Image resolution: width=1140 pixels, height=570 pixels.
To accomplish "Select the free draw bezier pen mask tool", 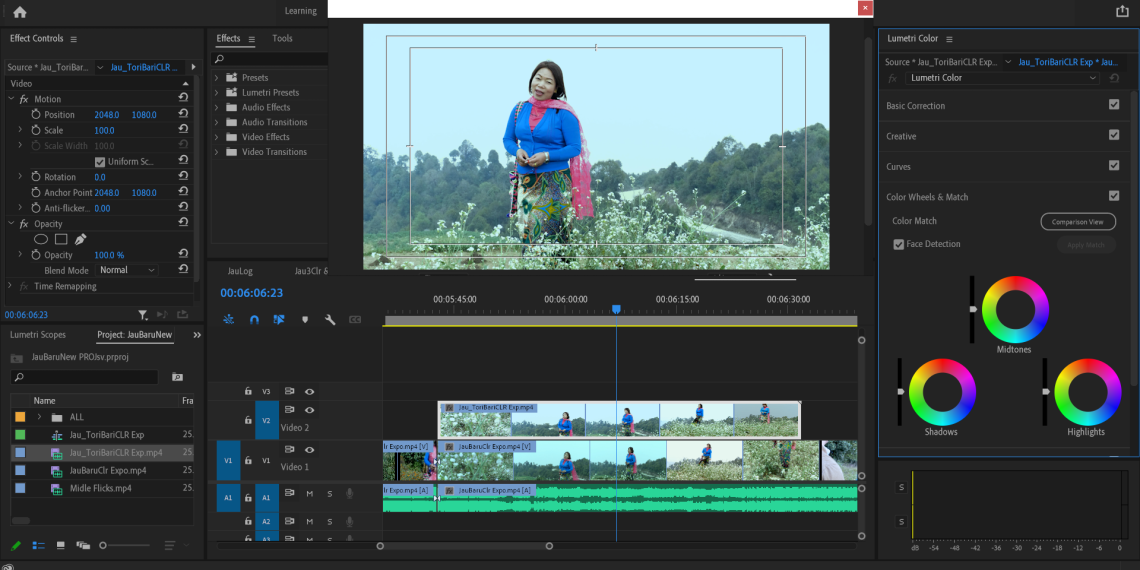I will (x=80, y=239).
